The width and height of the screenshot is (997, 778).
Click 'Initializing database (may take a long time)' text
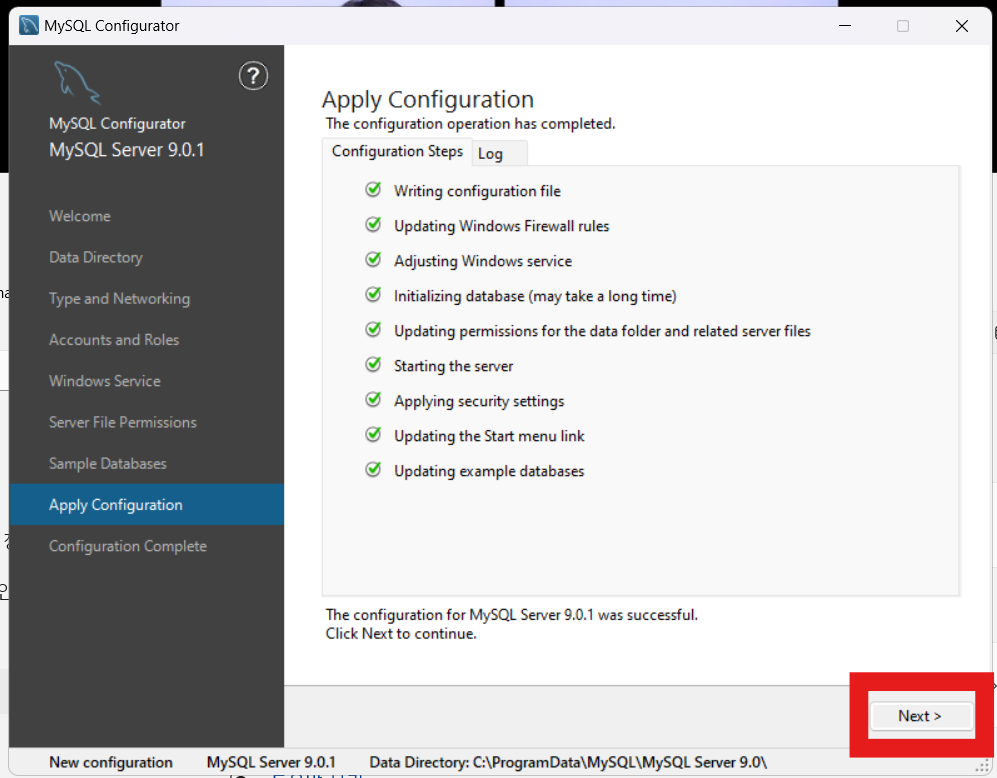tap(535, 296)
